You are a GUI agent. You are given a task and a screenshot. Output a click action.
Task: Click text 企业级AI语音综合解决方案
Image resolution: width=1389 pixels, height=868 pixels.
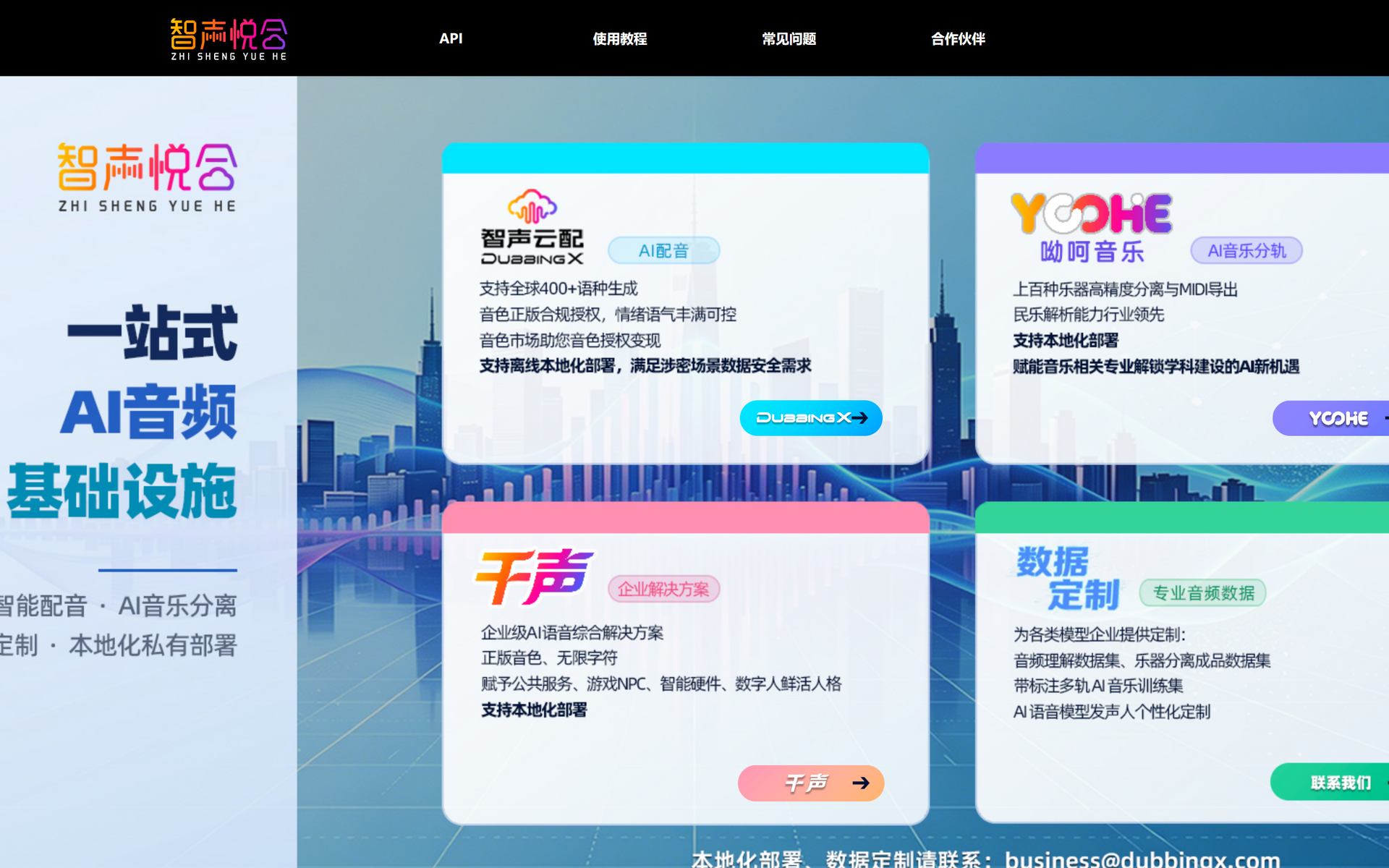[x=572, y=633]
